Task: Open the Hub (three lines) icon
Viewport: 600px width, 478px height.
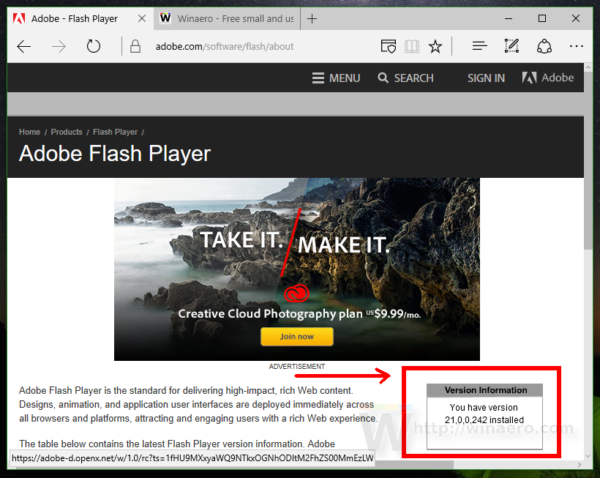Action: coord(479,46)
